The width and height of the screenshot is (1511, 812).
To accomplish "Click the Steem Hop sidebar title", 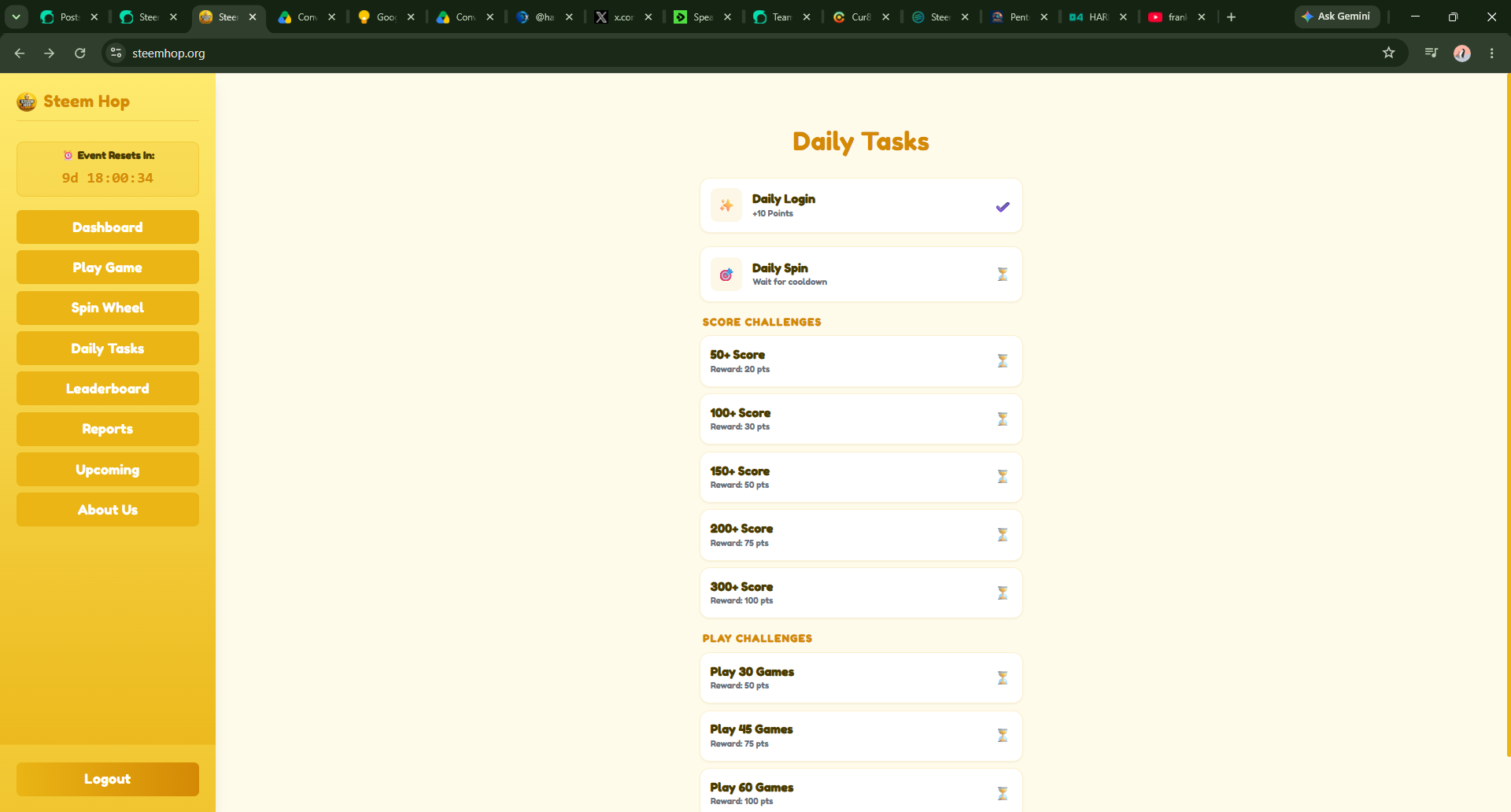I will pyautogui.click(x=87, y=101).
